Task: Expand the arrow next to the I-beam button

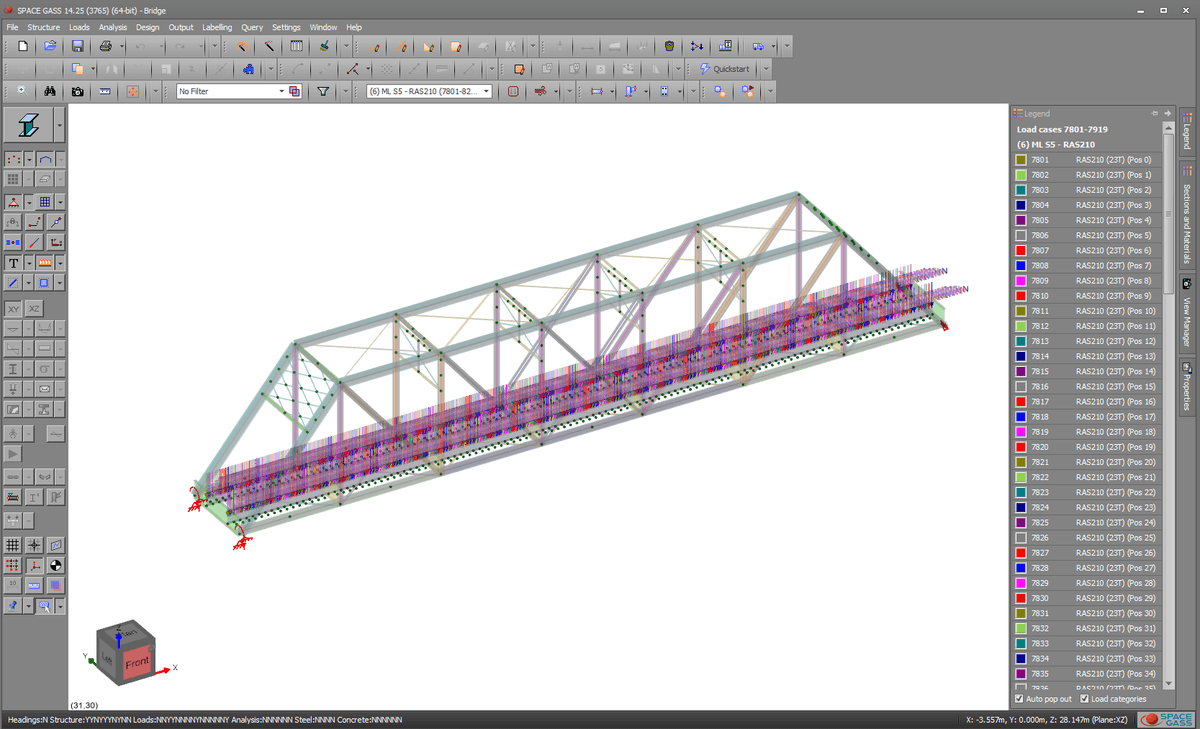Action: (60, 125)
